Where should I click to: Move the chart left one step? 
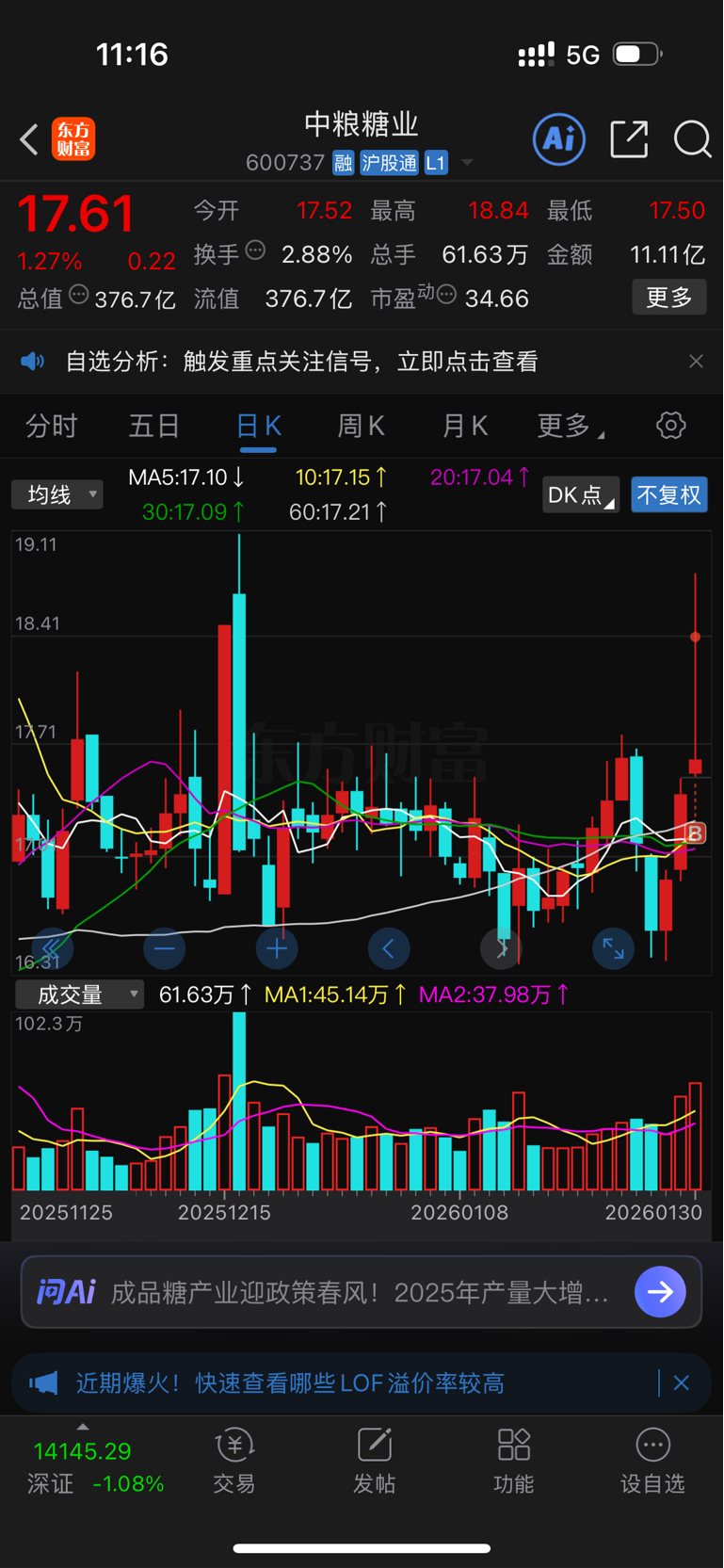click(x=389, y=948)
